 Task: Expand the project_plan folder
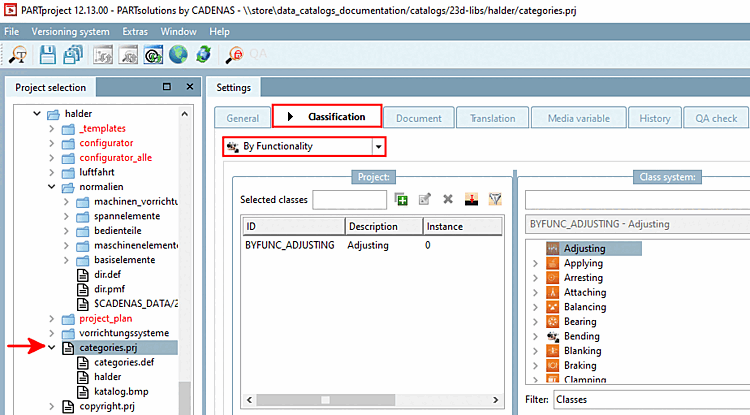(x=52, y=318)
